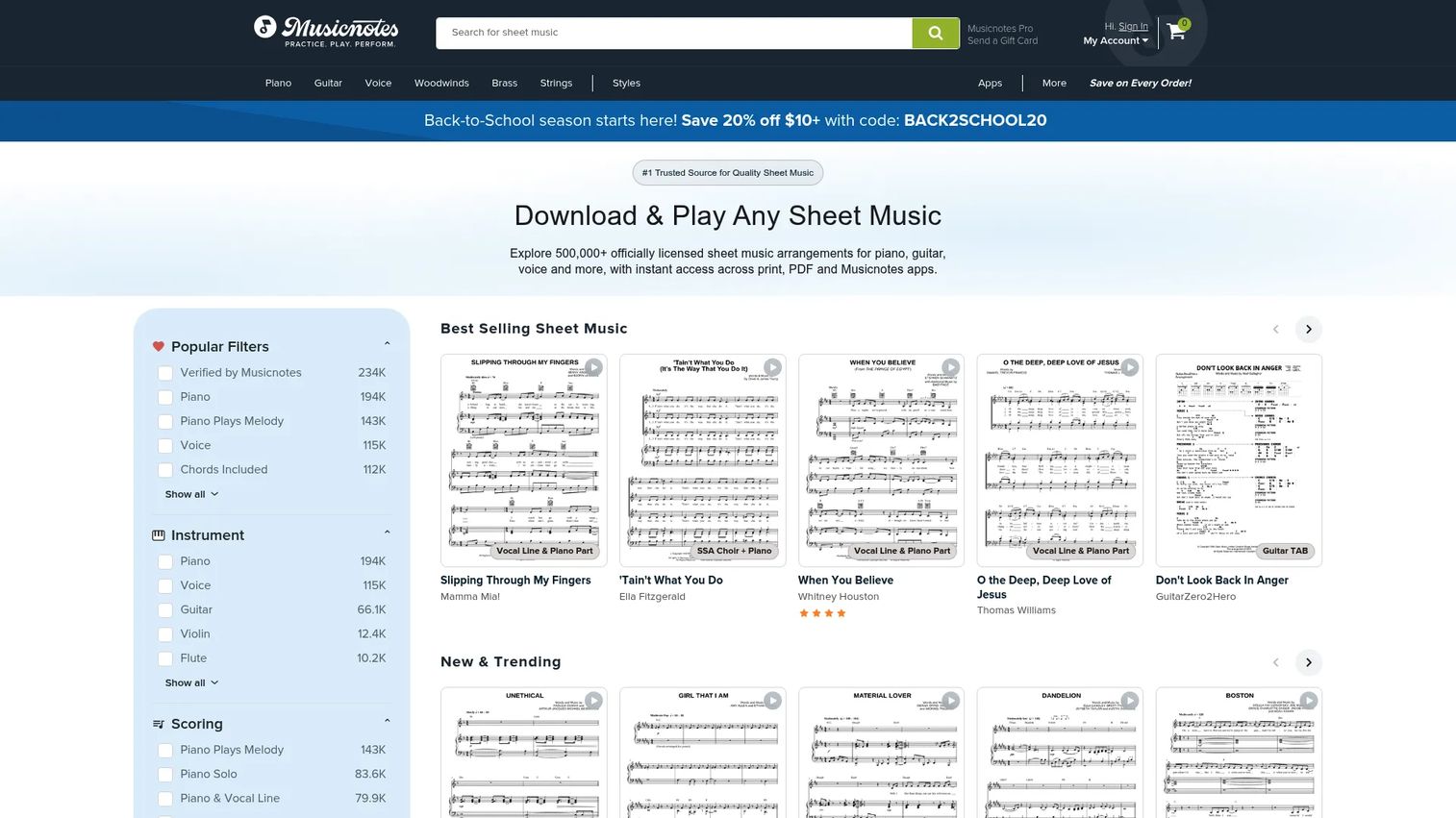Collapse the Scoring filter section
This screenshot has height=818, width=1456.
pos(387,721)
